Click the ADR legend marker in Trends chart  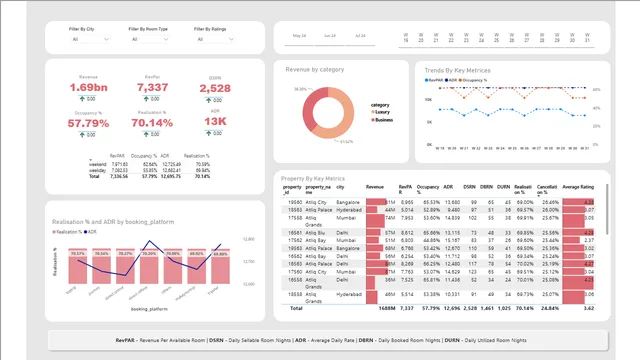(x=447, y=80)
